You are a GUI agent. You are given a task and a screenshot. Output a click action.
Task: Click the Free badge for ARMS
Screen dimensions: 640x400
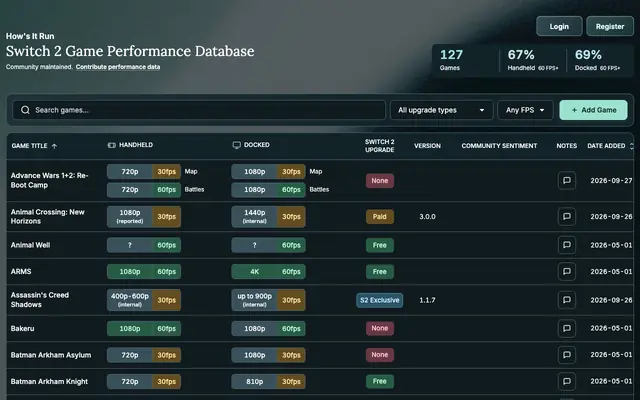(380, 271)
